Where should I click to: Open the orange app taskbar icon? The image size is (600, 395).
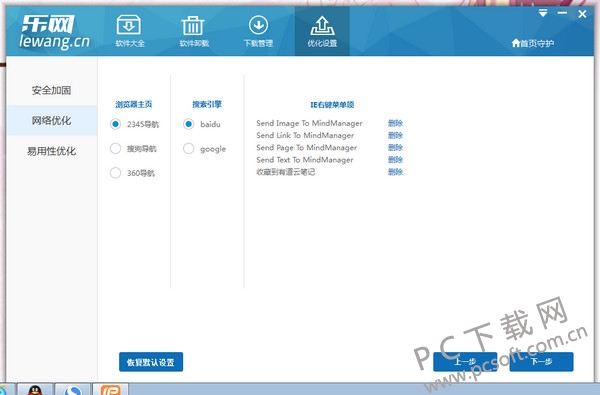click(111, 389)
